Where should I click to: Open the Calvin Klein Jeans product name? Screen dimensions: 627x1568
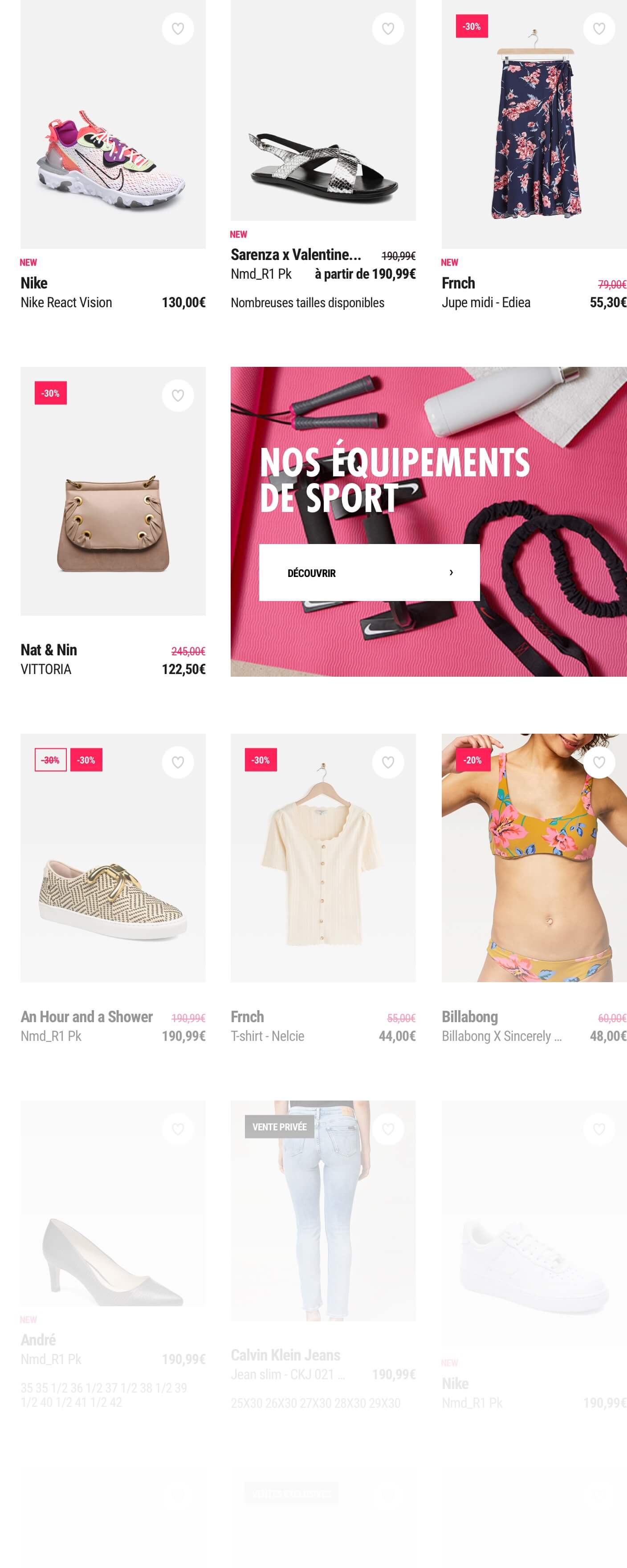285,1355
